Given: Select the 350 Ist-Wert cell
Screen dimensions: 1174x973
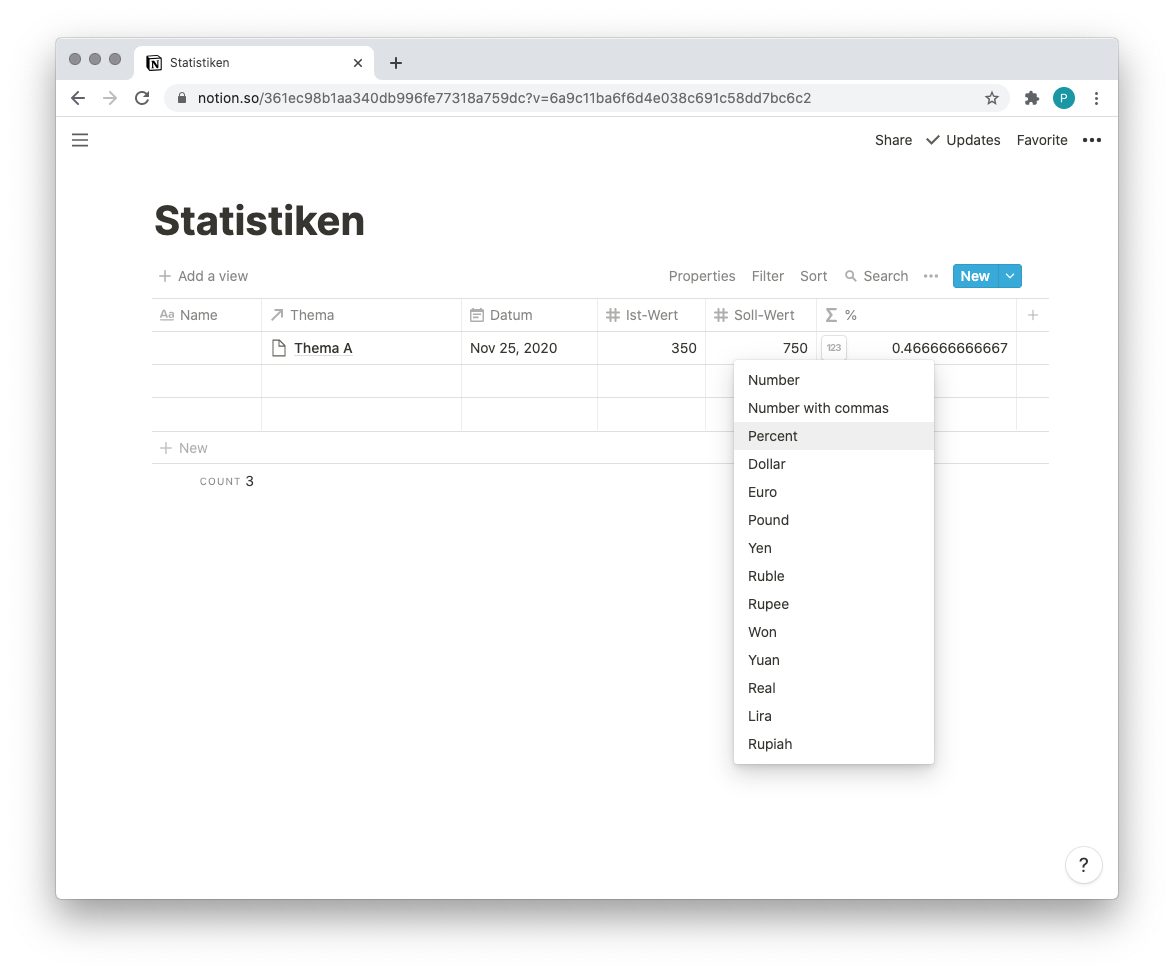Looking at the screenshot, I should click(x=651, y=348).
